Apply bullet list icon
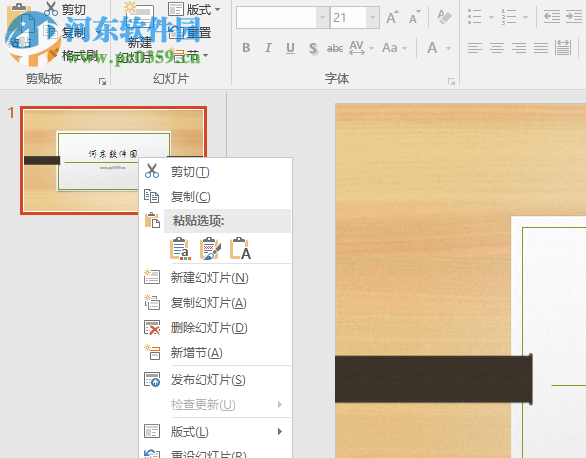The height and width of the screenshot is (458, 586). pos(475,17)
